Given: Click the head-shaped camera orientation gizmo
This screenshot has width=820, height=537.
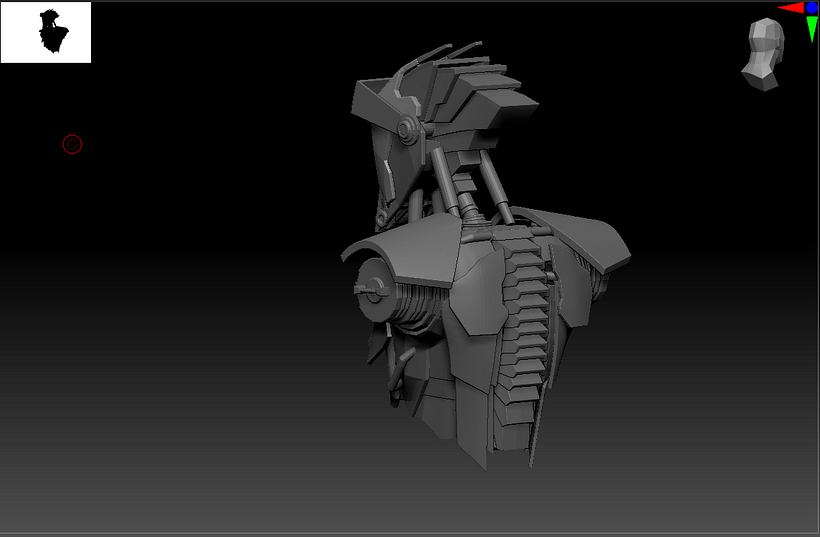Looking at the screenshot, I should 764,54.
